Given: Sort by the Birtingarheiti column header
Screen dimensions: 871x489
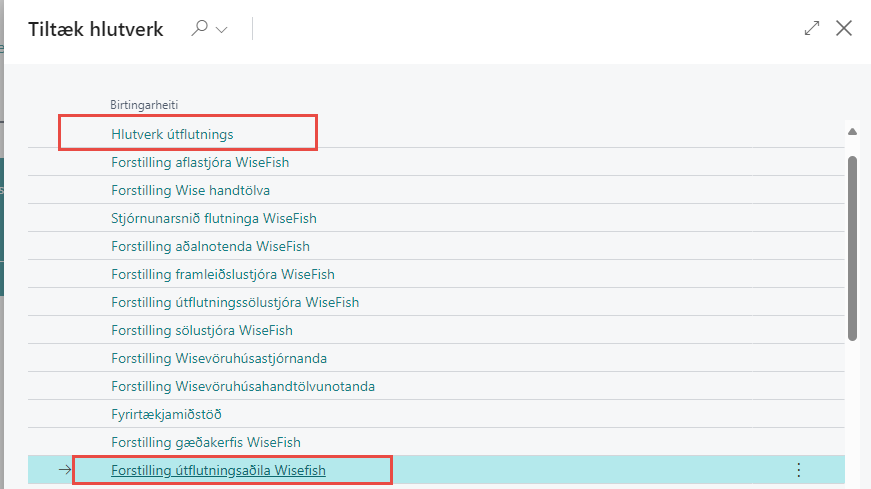Looking at the screenshot, I should 144,104.
